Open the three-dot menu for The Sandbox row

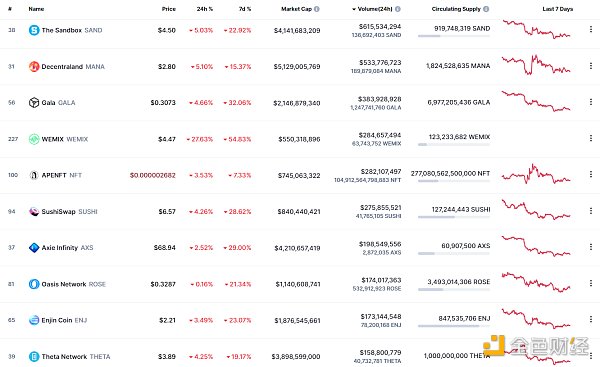pyautogui.click(x=591, y=29)
